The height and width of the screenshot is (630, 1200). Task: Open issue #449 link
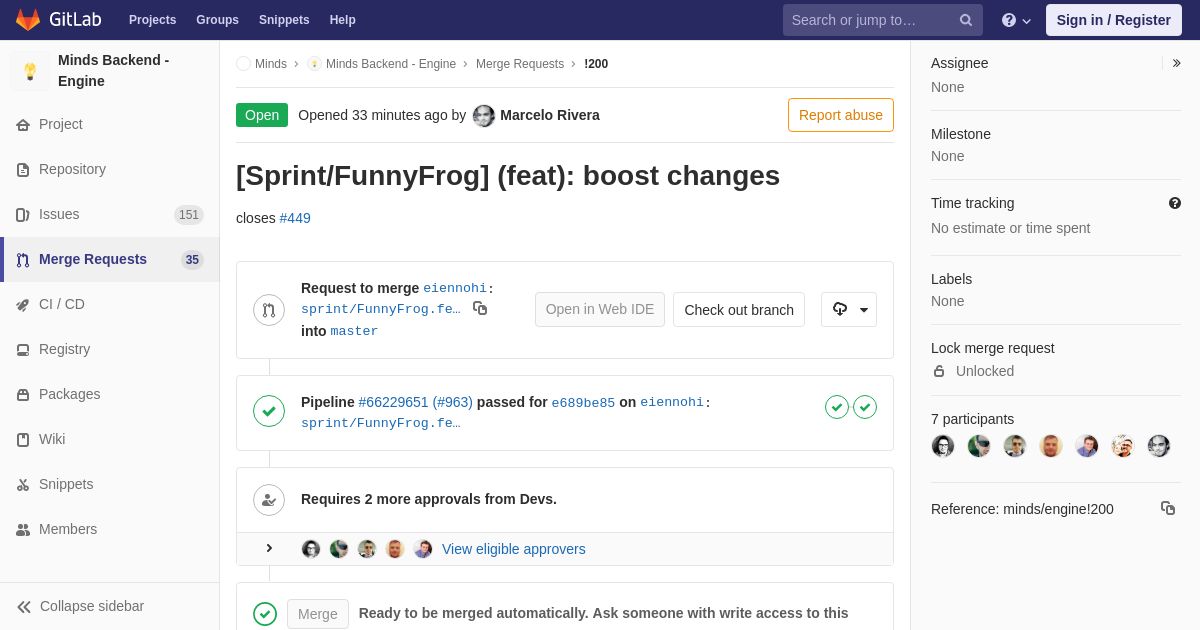coord(295,218)
